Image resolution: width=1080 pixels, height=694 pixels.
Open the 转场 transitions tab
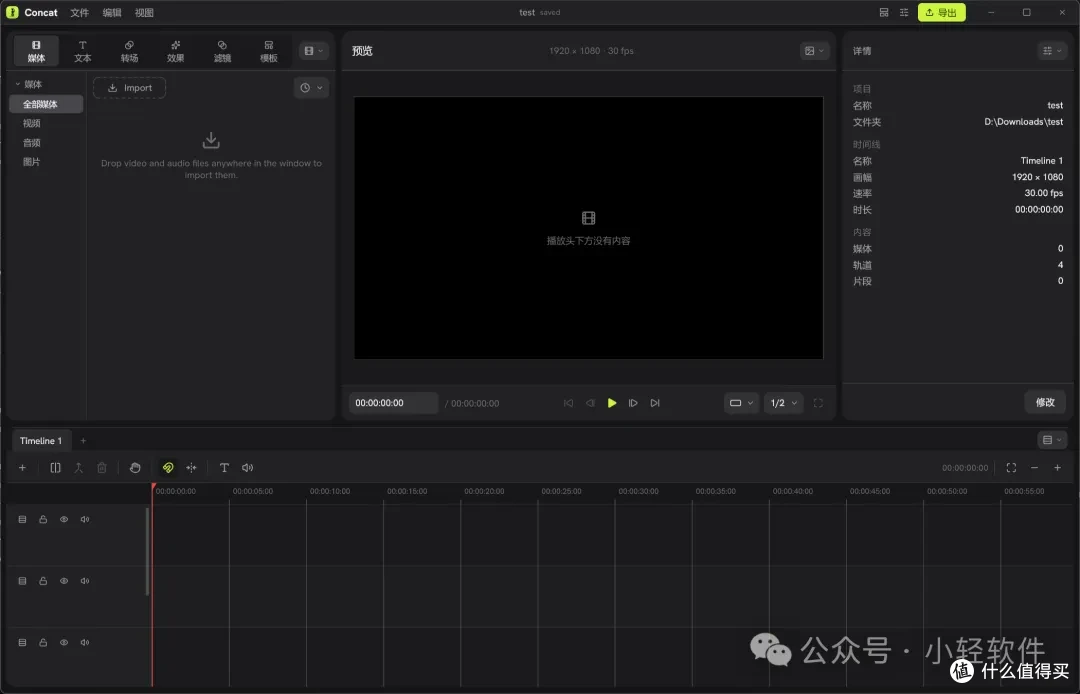pyautogui.click(x=129, y=52)
